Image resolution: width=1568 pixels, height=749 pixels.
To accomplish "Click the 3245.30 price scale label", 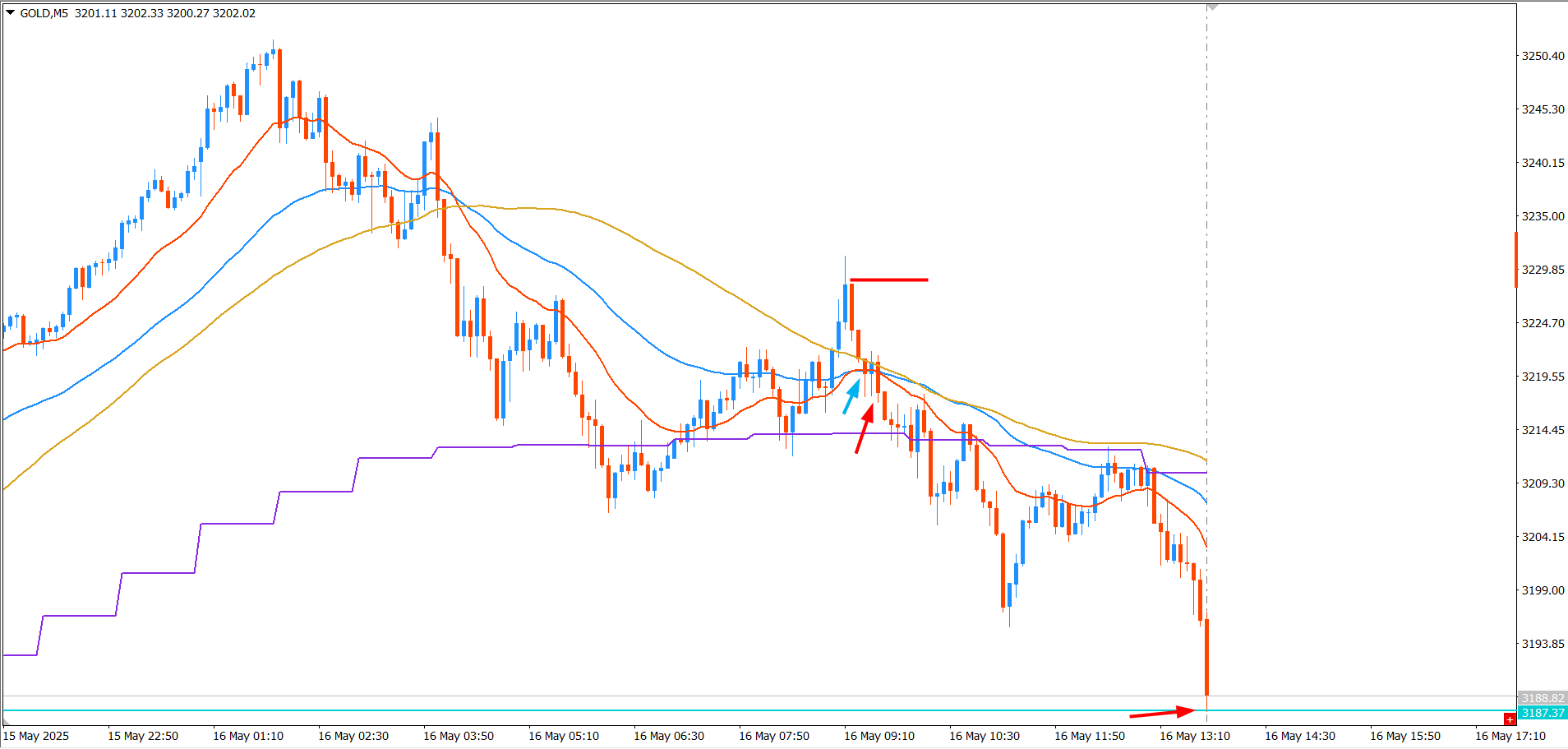I will pos(1543,109).
